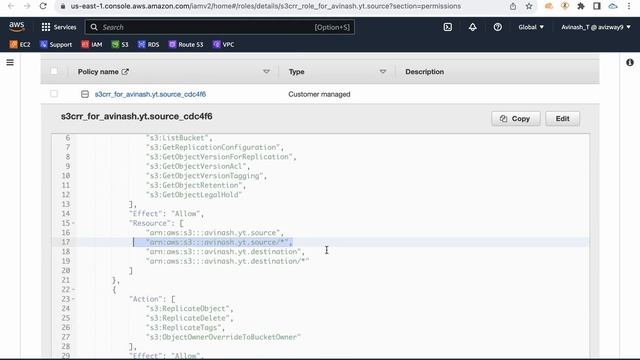
Task: Click the "s3:ObjectOwnerOverrideToBucketOwner" line
Action: click(x=223, y=337)
